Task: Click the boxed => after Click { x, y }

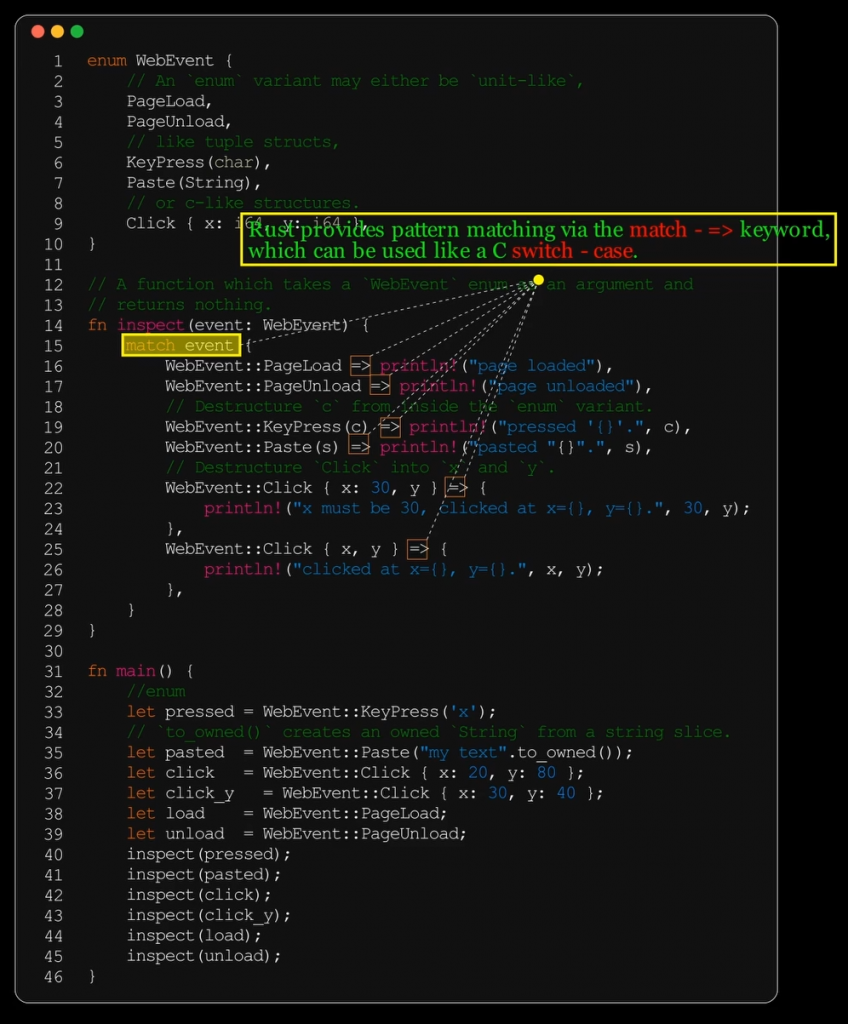Action: [x=417, y=549]
